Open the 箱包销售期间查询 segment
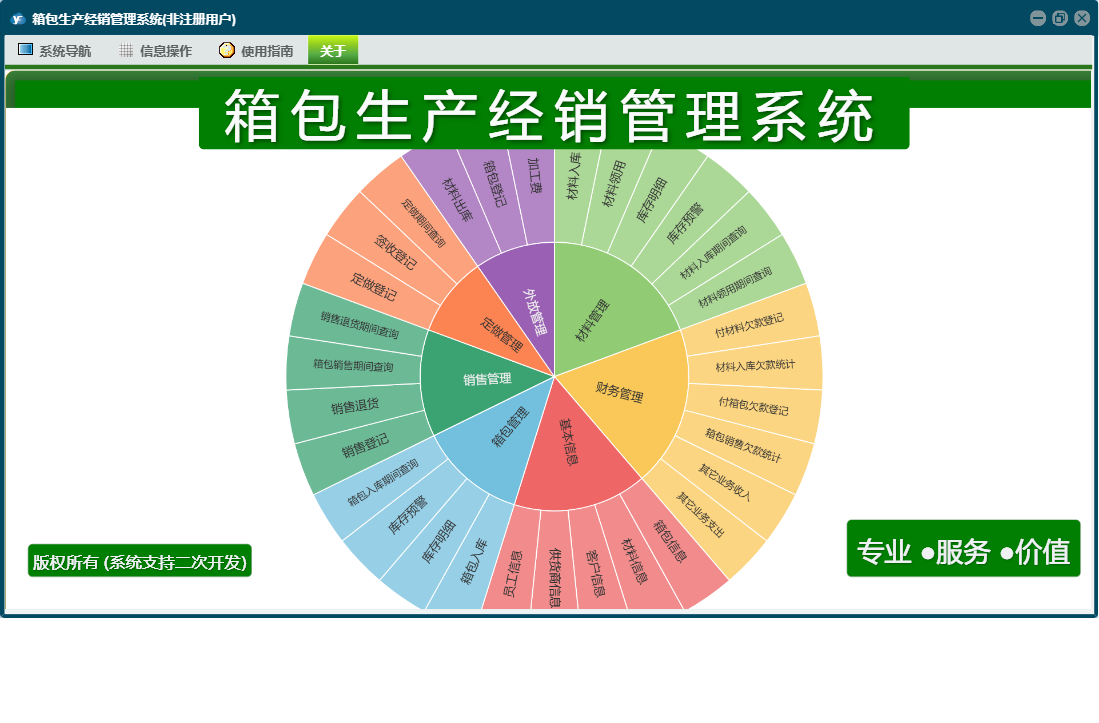This screenshot has width=1099, height=723. pyautogui.click(x=353, y=365)
